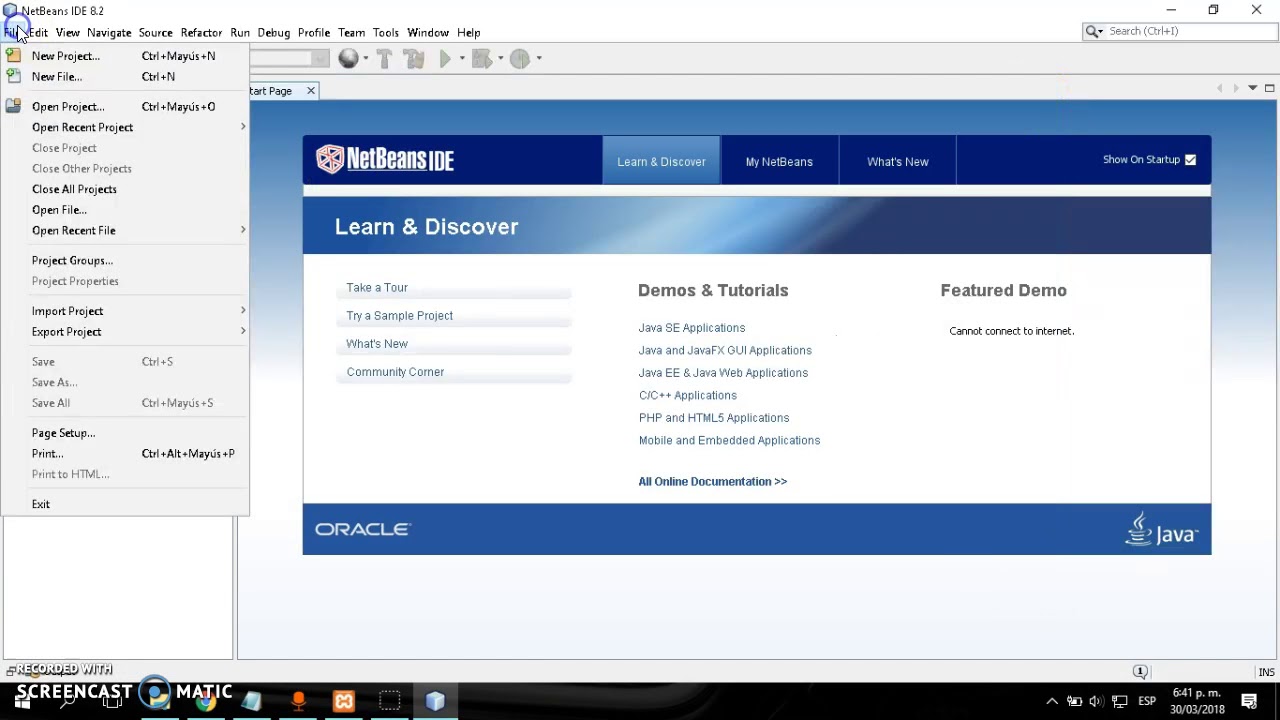Open the Take a Tour link

click(377, 288)
